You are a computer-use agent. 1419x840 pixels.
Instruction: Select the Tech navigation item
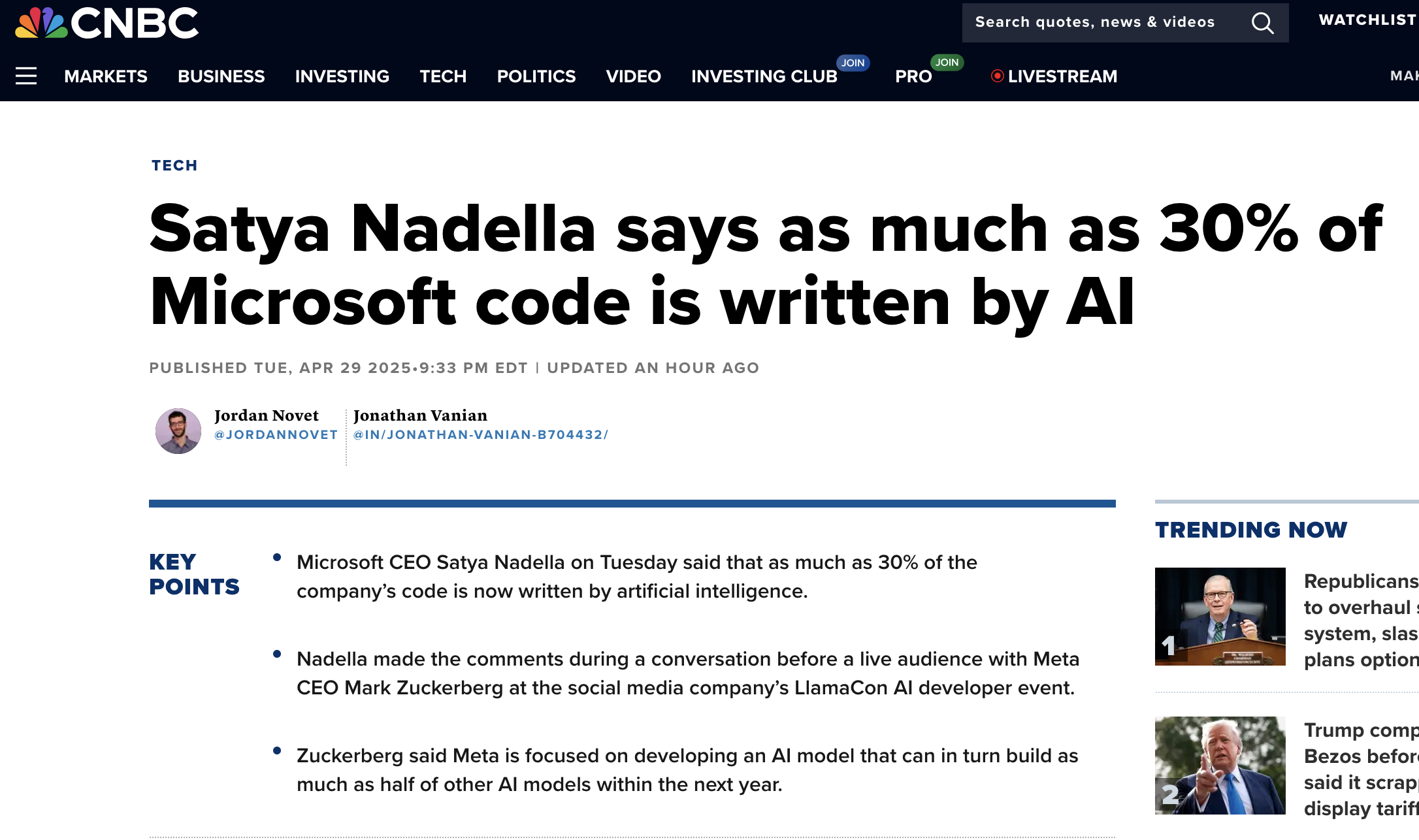click(x=443, y=76)
